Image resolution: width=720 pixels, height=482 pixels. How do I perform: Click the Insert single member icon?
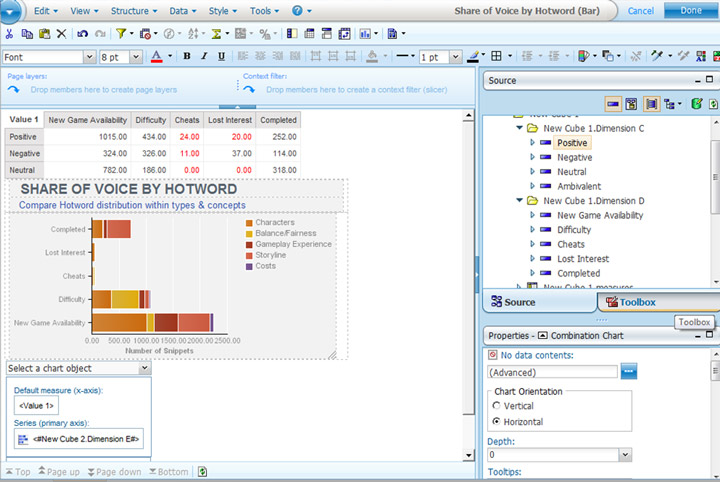coord(613,104)
